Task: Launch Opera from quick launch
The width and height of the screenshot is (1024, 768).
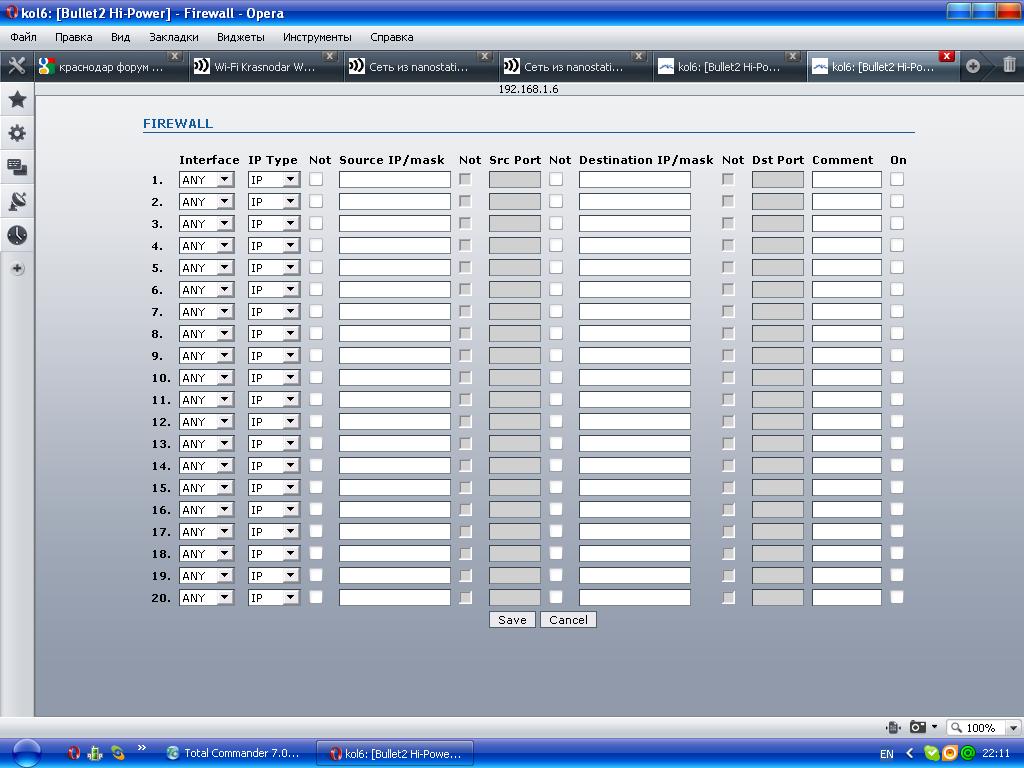Action: (74, 753)
